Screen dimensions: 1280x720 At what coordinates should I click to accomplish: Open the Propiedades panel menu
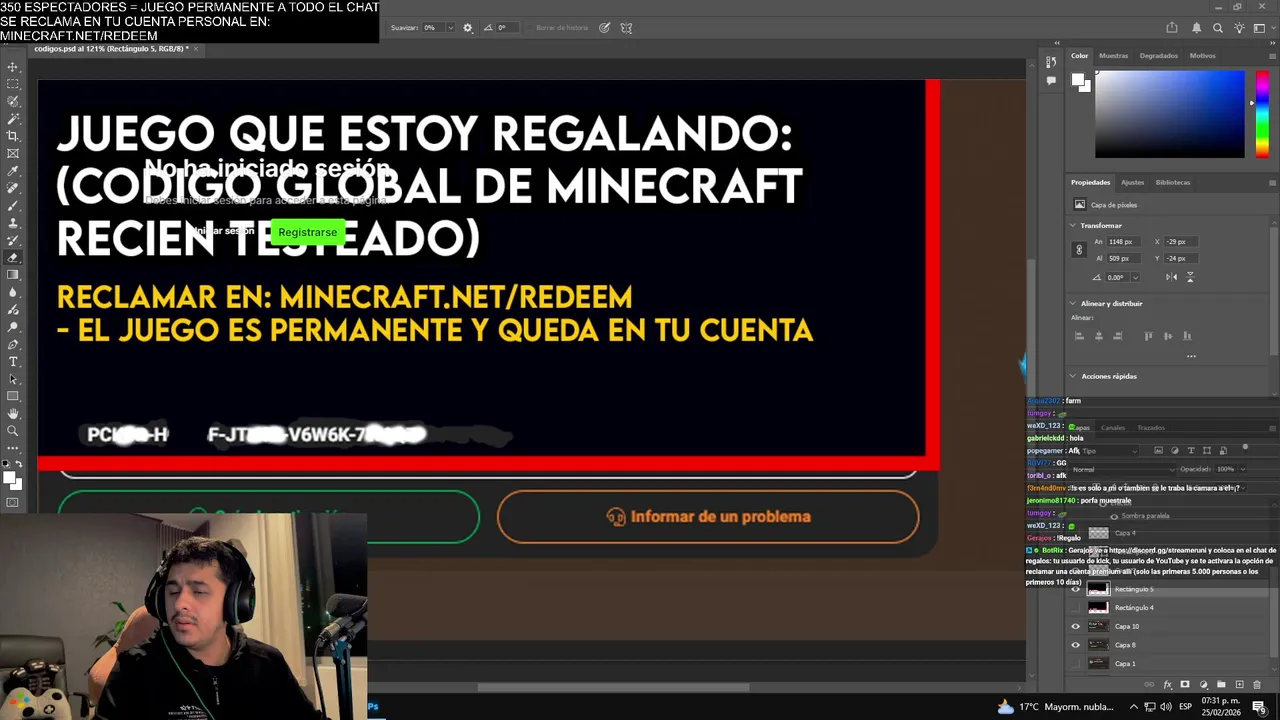point(1272,183)
